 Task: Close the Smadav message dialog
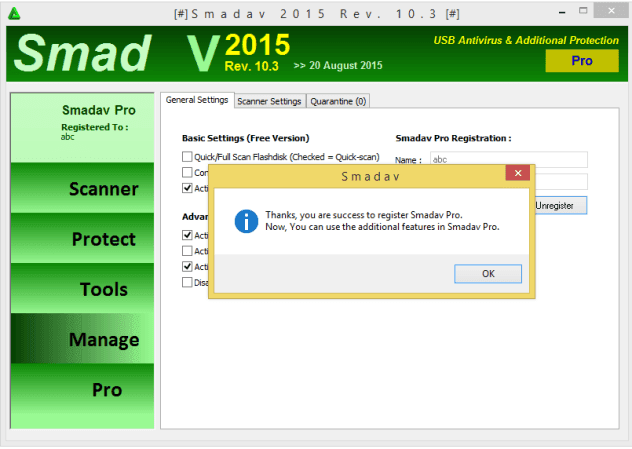click(518, 173)
